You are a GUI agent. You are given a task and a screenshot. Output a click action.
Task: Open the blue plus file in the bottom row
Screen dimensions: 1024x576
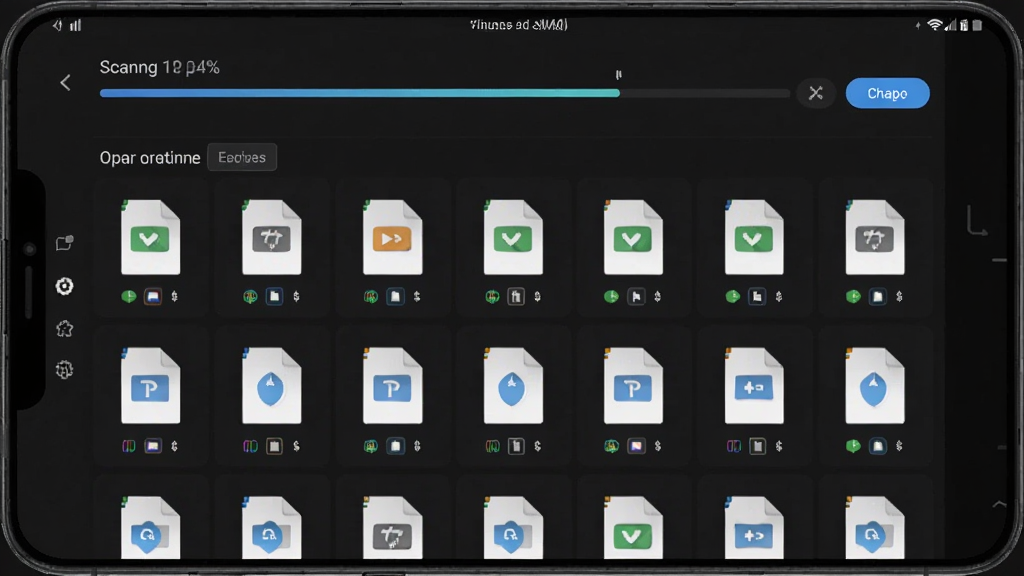click(754, 528)
